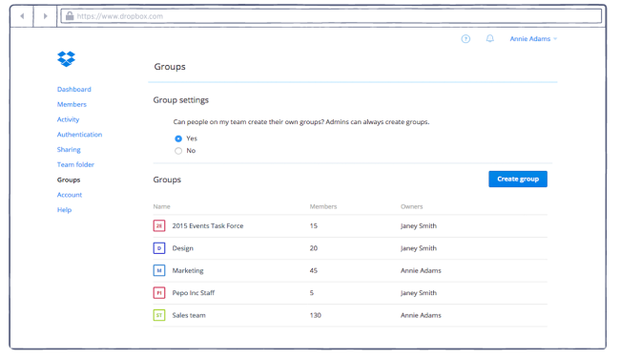
Task: Click the Pepo Inc Staff group icon
Action: (159, 293)
